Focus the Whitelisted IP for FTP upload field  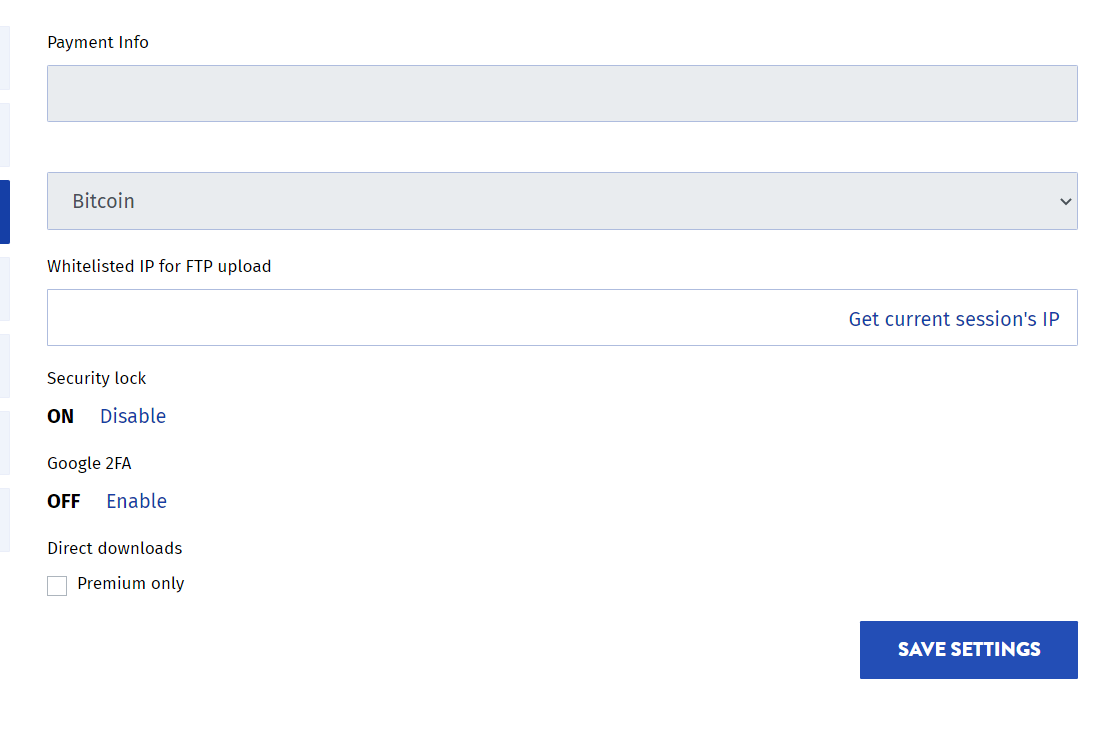(562, 317)
